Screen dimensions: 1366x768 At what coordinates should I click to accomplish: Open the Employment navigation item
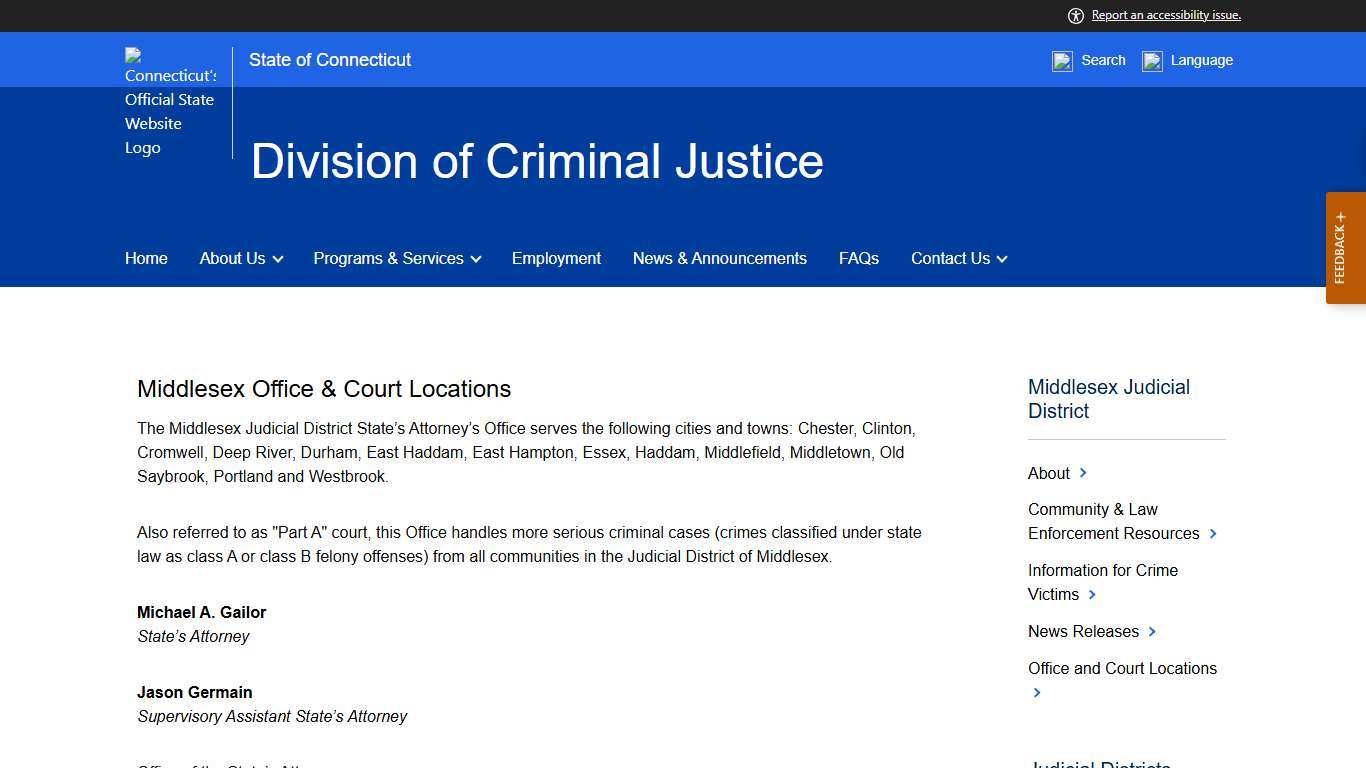click(x=556, y=258)
